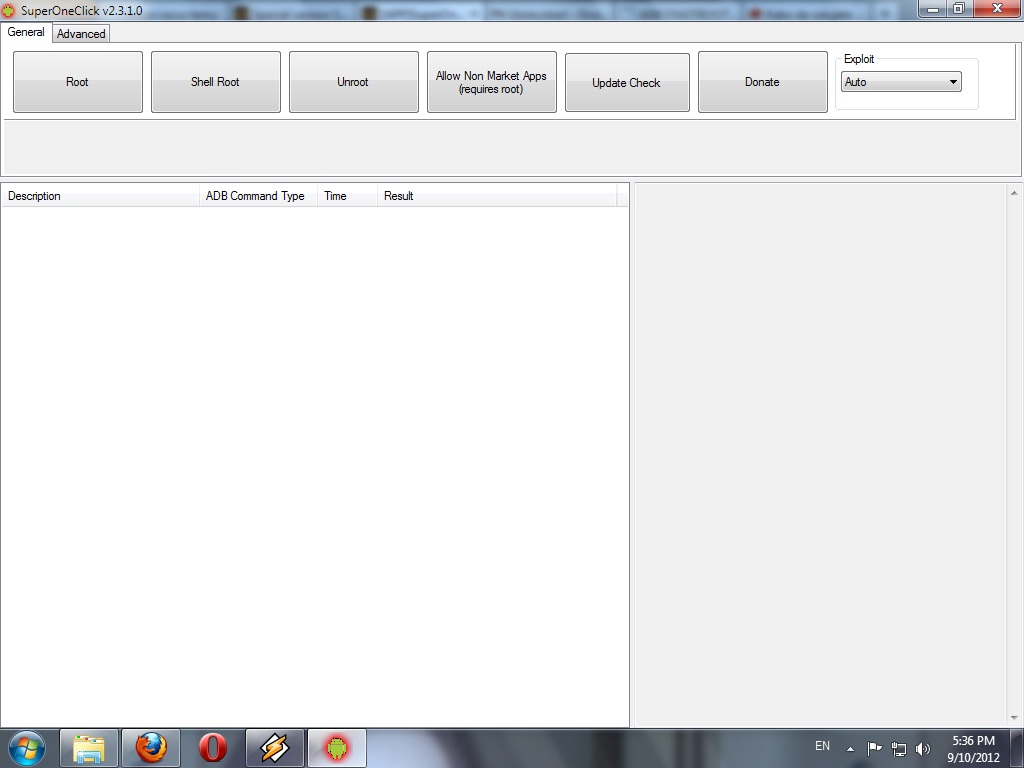This screenshot has width=1024, height=768.
Task: Open the Donate button
Action: (762, 82)
